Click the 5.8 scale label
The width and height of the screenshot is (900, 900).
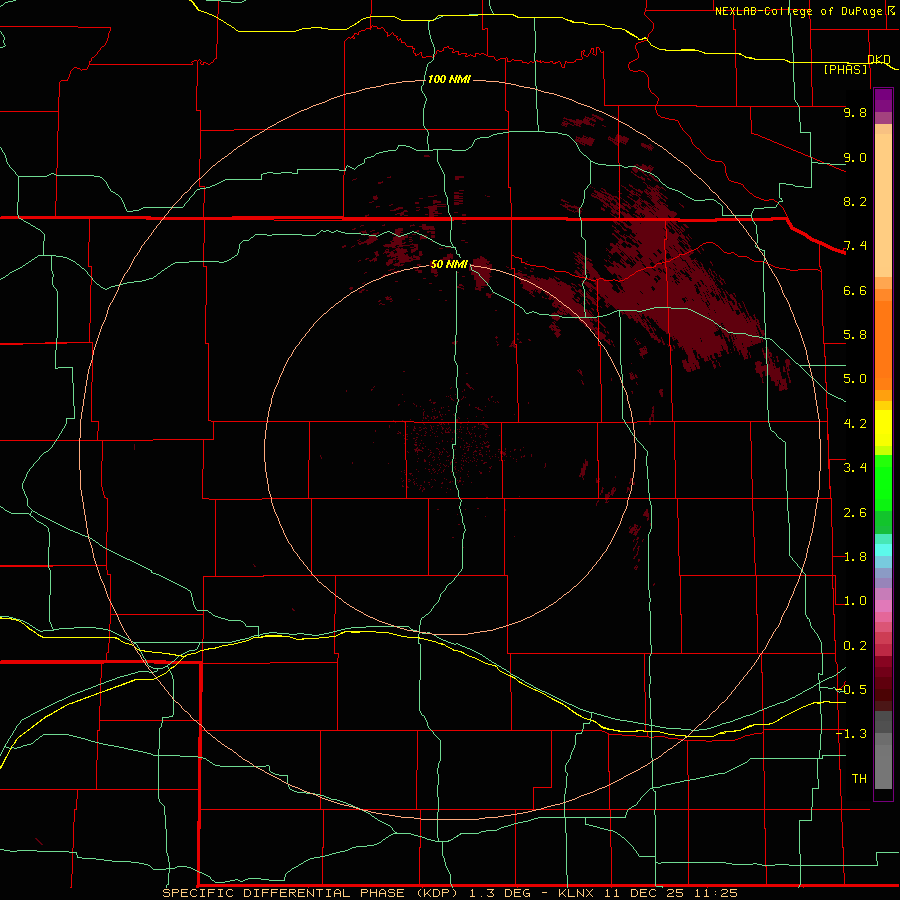point(855,335)
